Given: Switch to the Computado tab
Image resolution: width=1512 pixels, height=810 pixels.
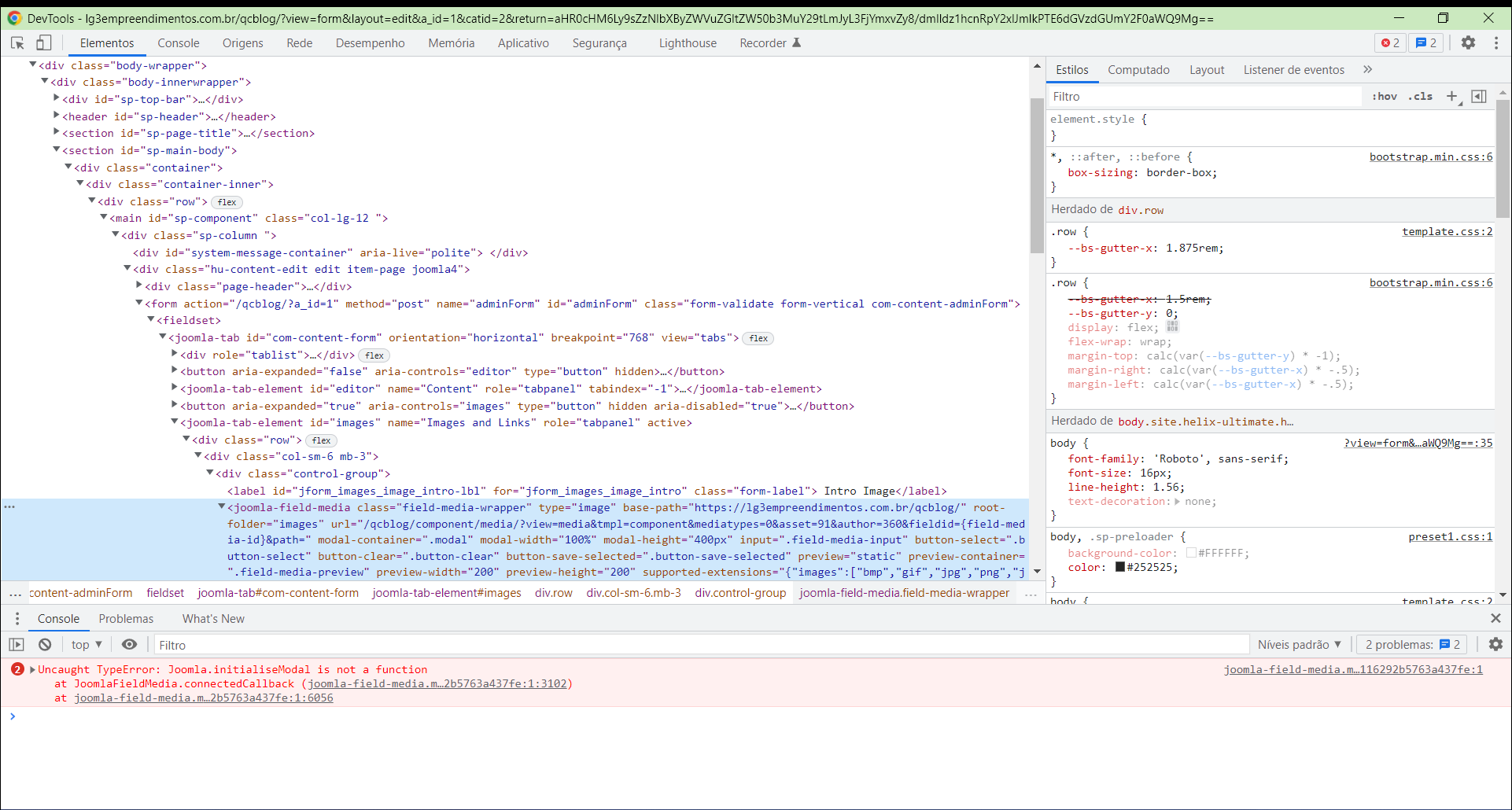Looking at the screenshot, I should tap(1138, 69).
